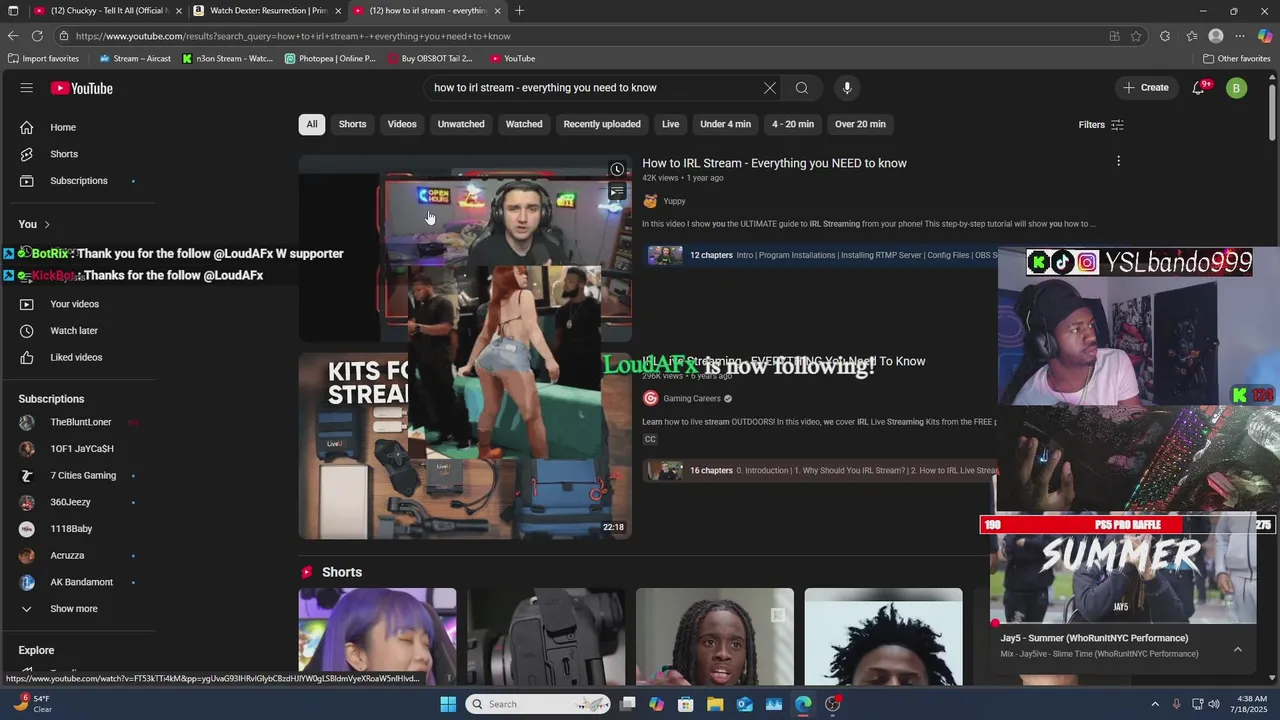The width and height of the screenshot is (1280, 720).
Task: Open the YouTube hamburger guide menu
Action: point(26,88)
